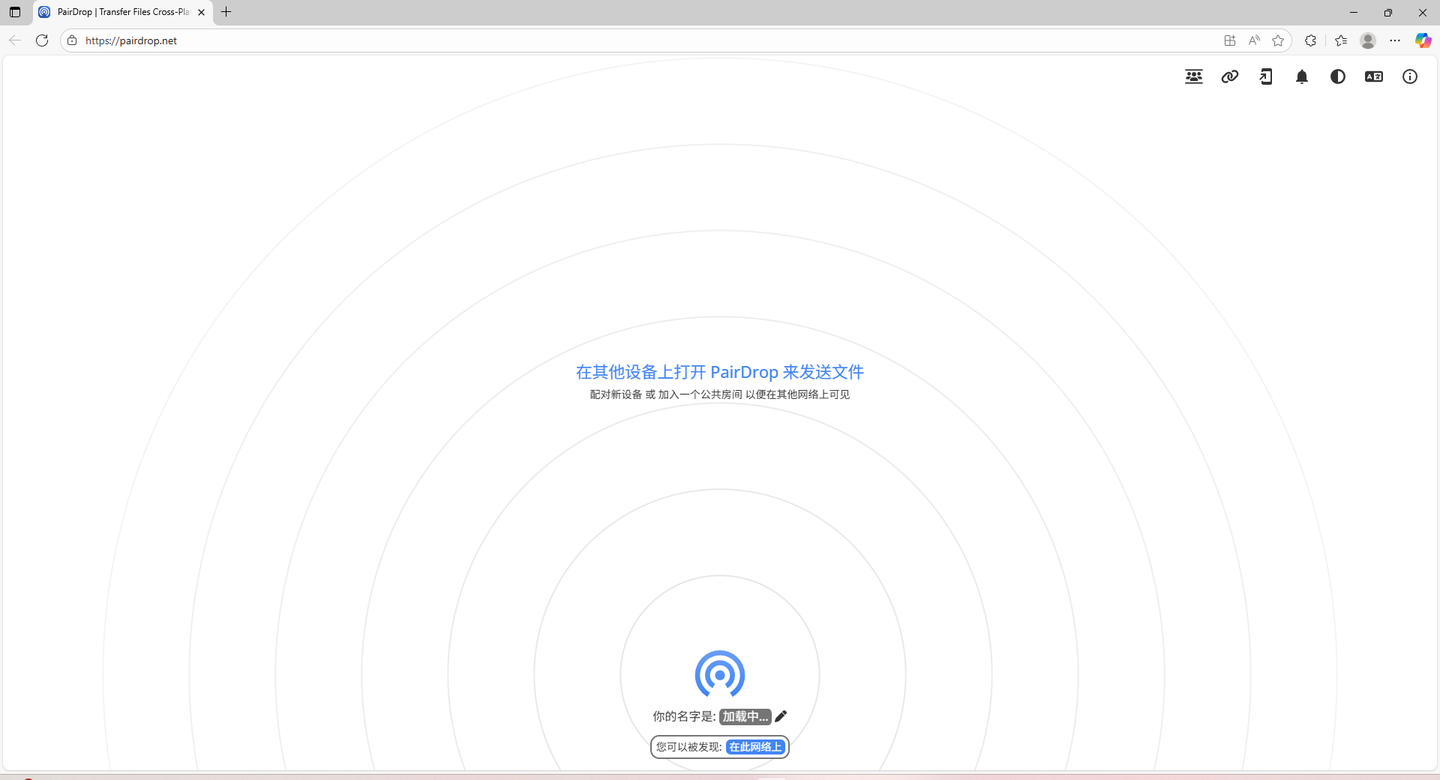Image resolution: width=1440 pixels, height=780 pixels.
Task: Click the pair device link icon
Action: click(x=1230, y=77)
